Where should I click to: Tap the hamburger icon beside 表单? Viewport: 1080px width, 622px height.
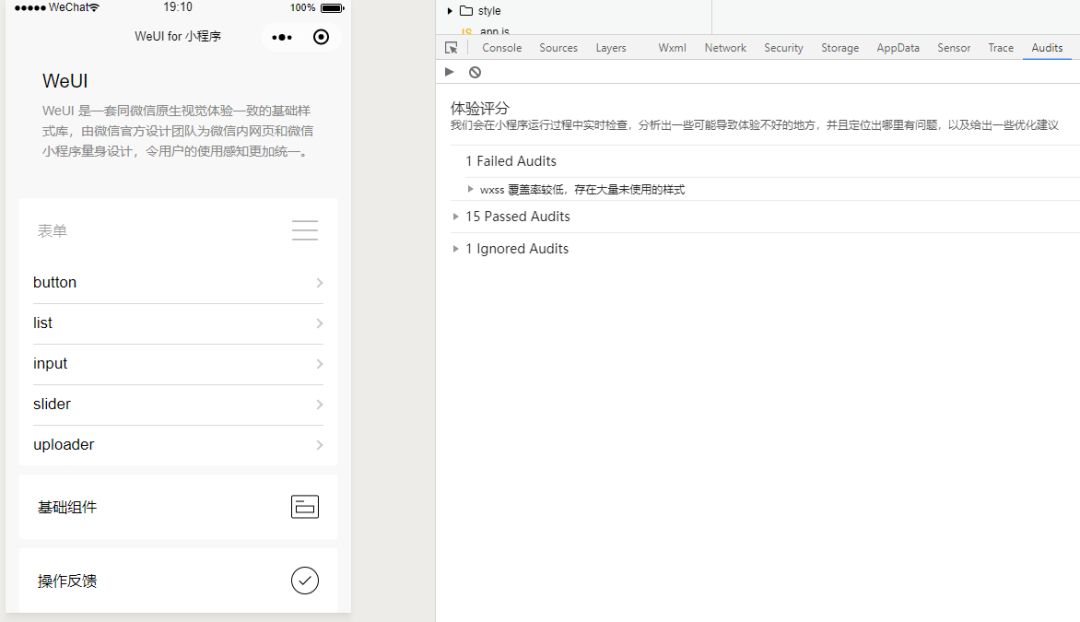point(304,230)
